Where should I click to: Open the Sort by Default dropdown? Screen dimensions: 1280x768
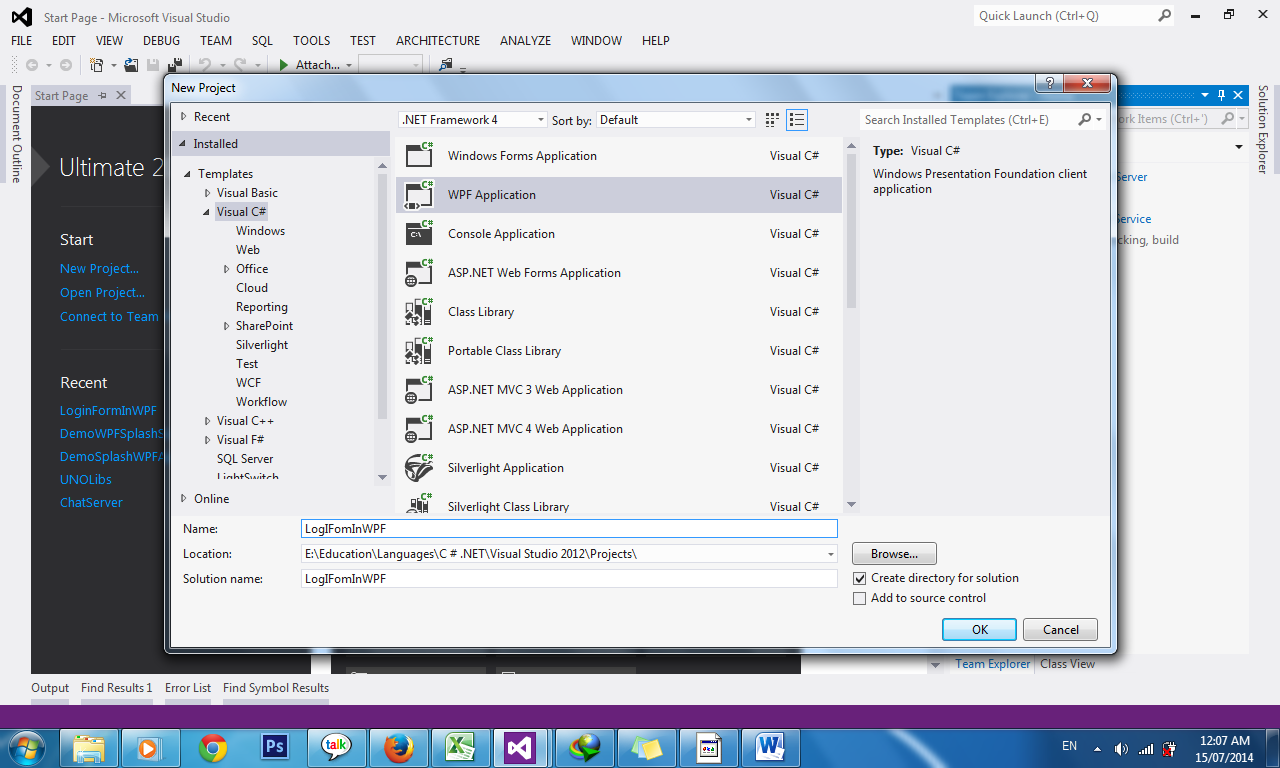pyautogui.click(x=748, y=118)
